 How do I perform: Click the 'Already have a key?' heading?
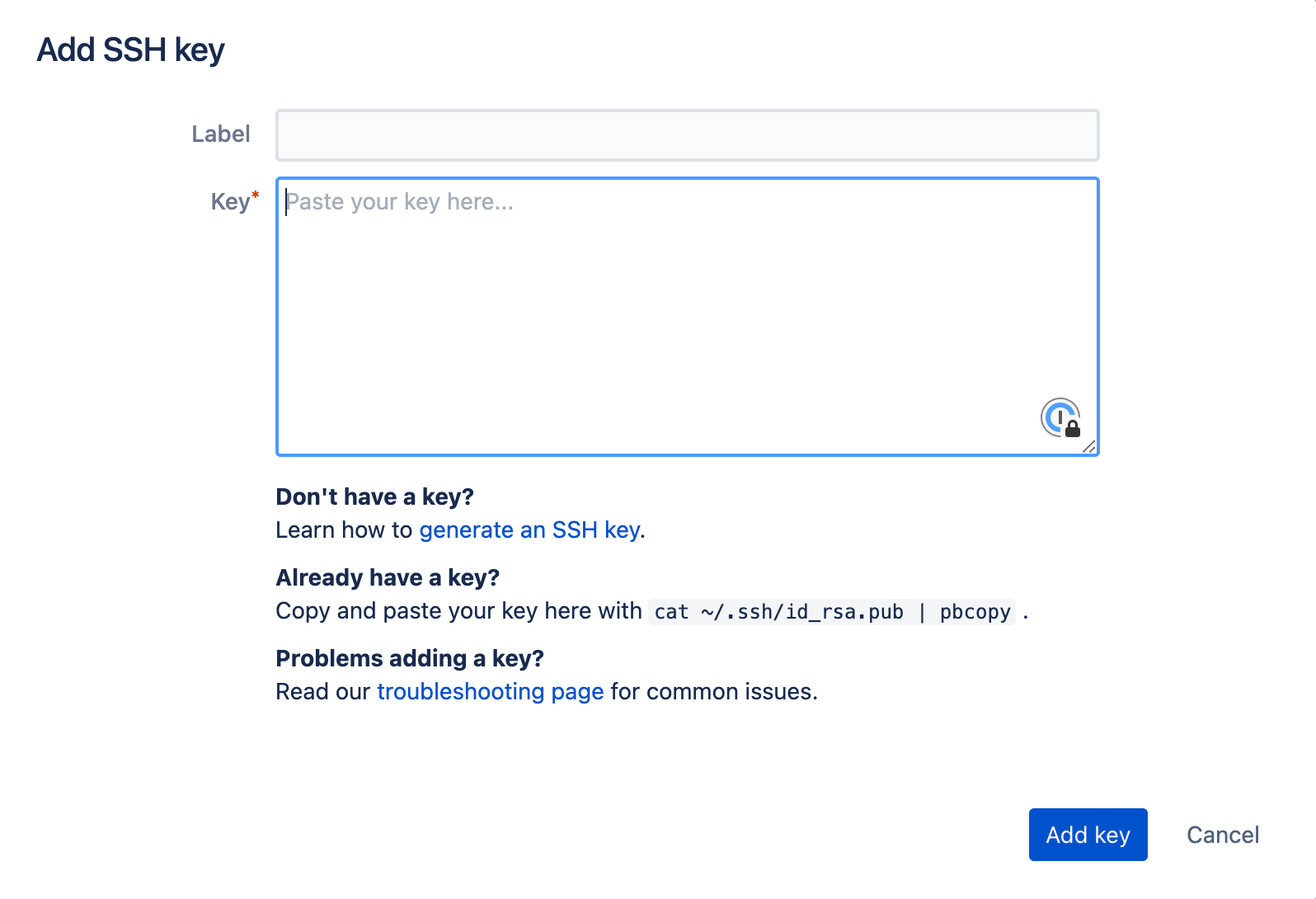pos(388,577)
